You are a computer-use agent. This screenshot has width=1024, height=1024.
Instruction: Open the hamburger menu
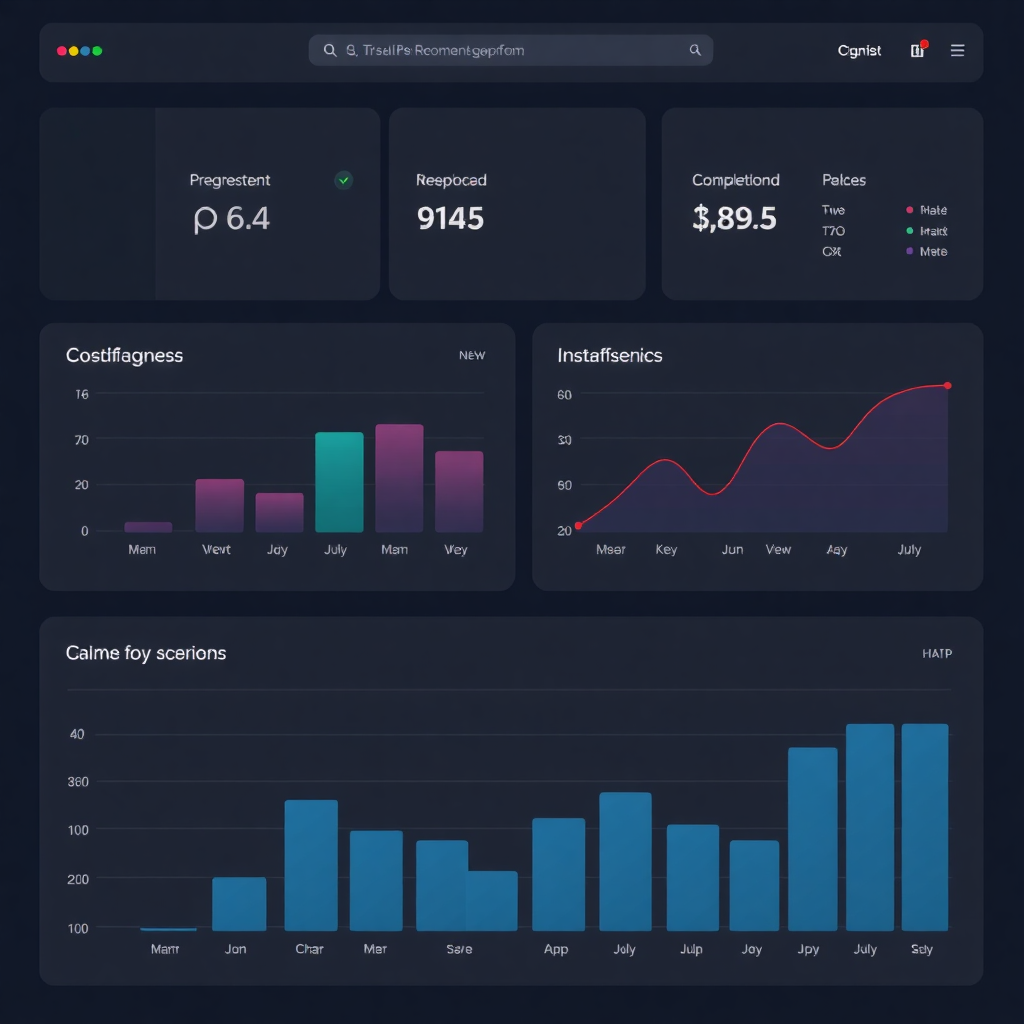[957, 50]
